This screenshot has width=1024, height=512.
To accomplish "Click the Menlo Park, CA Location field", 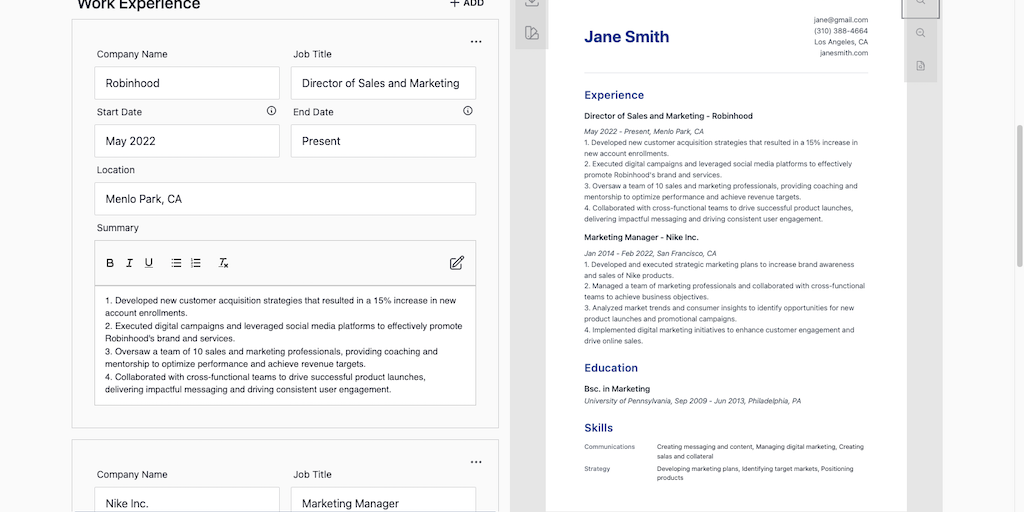I will tap(285, 199).
